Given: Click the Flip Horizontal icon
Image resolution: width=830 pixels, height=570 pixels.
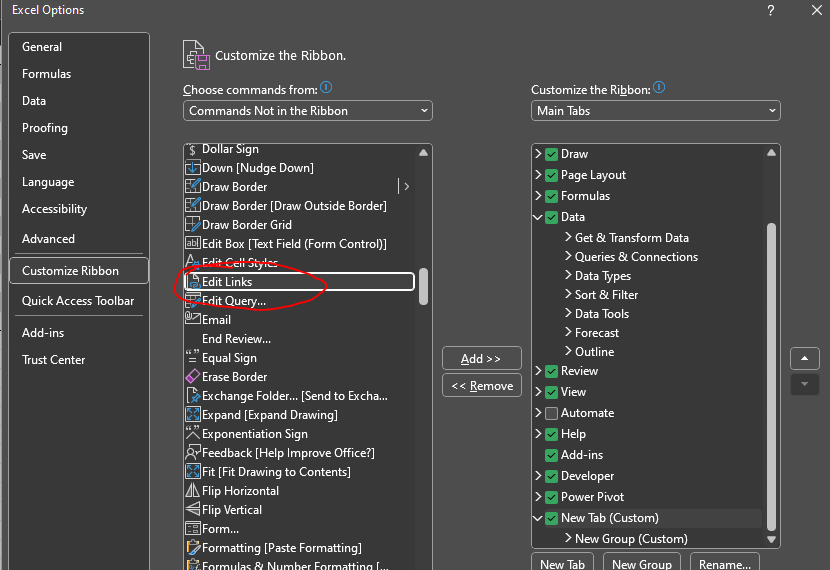Looking at the screenshot, I should pyautogui.click(x=193, y=491).
